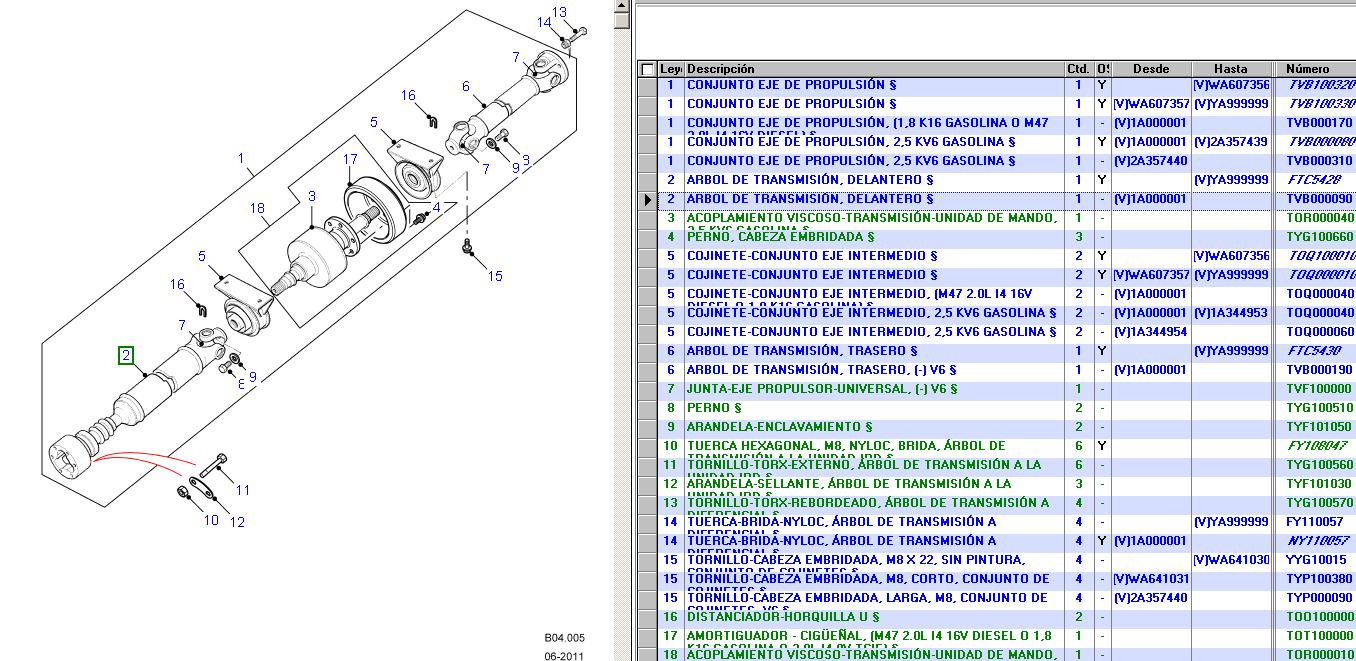Select callout number 1 on the diagram
This screenshot has width=1356, height=661.
pyautogui.click(x=240, y=158)
